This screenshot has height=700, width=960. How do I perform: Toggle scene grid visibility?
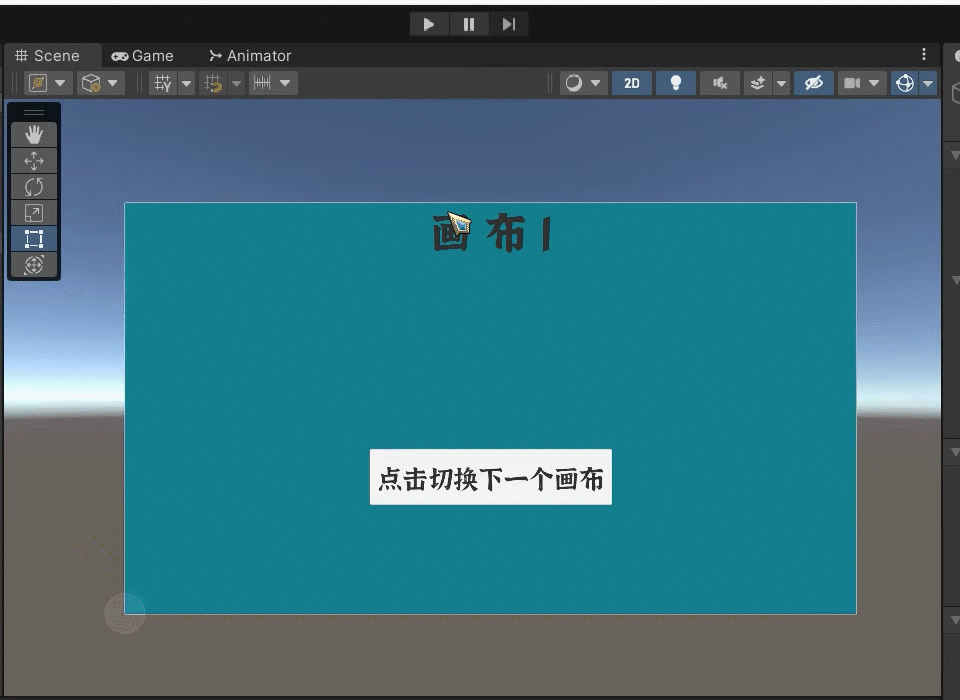tap(163, 83)
